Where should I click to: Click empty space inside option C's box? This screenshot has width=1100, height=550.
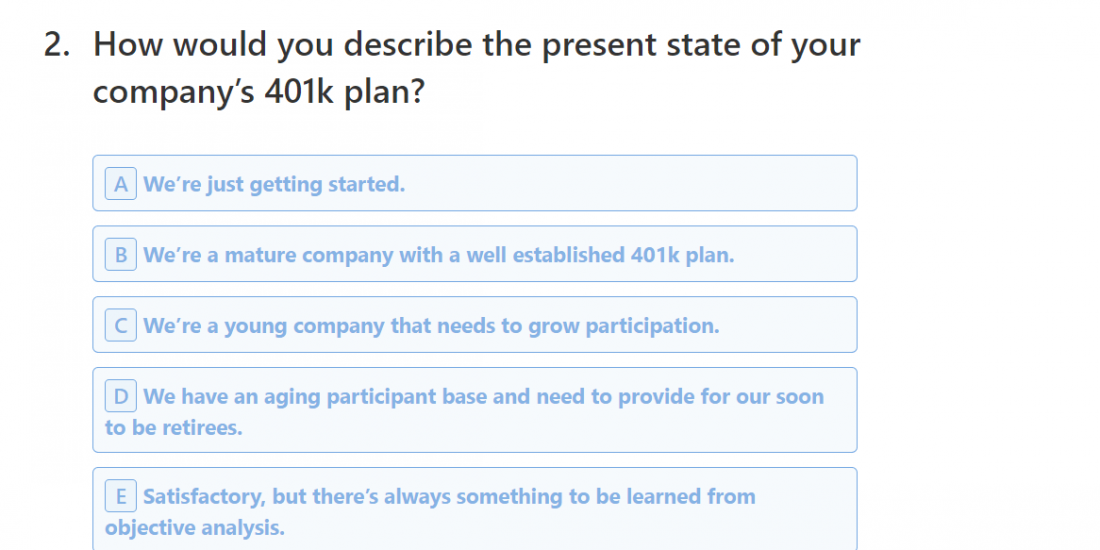(x=790, y=326)
